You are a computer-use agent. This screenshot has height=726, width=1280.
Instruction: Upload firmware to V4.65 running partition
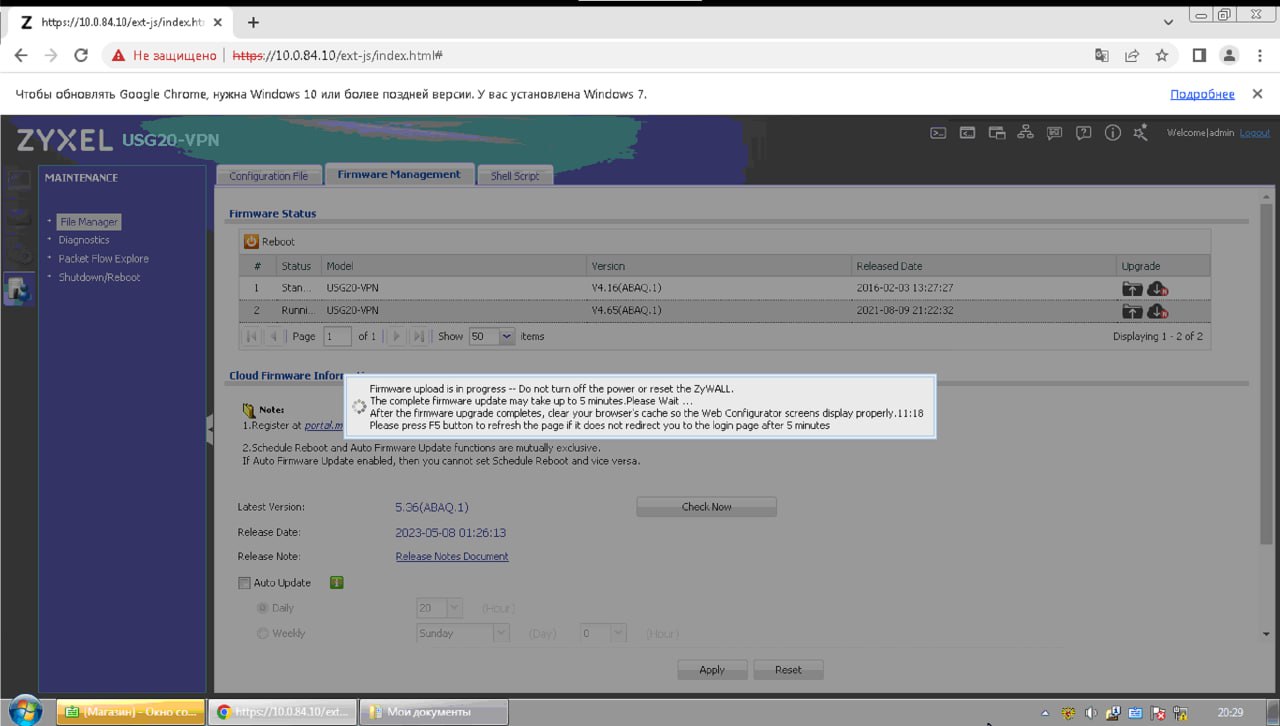pos(1132,311)
